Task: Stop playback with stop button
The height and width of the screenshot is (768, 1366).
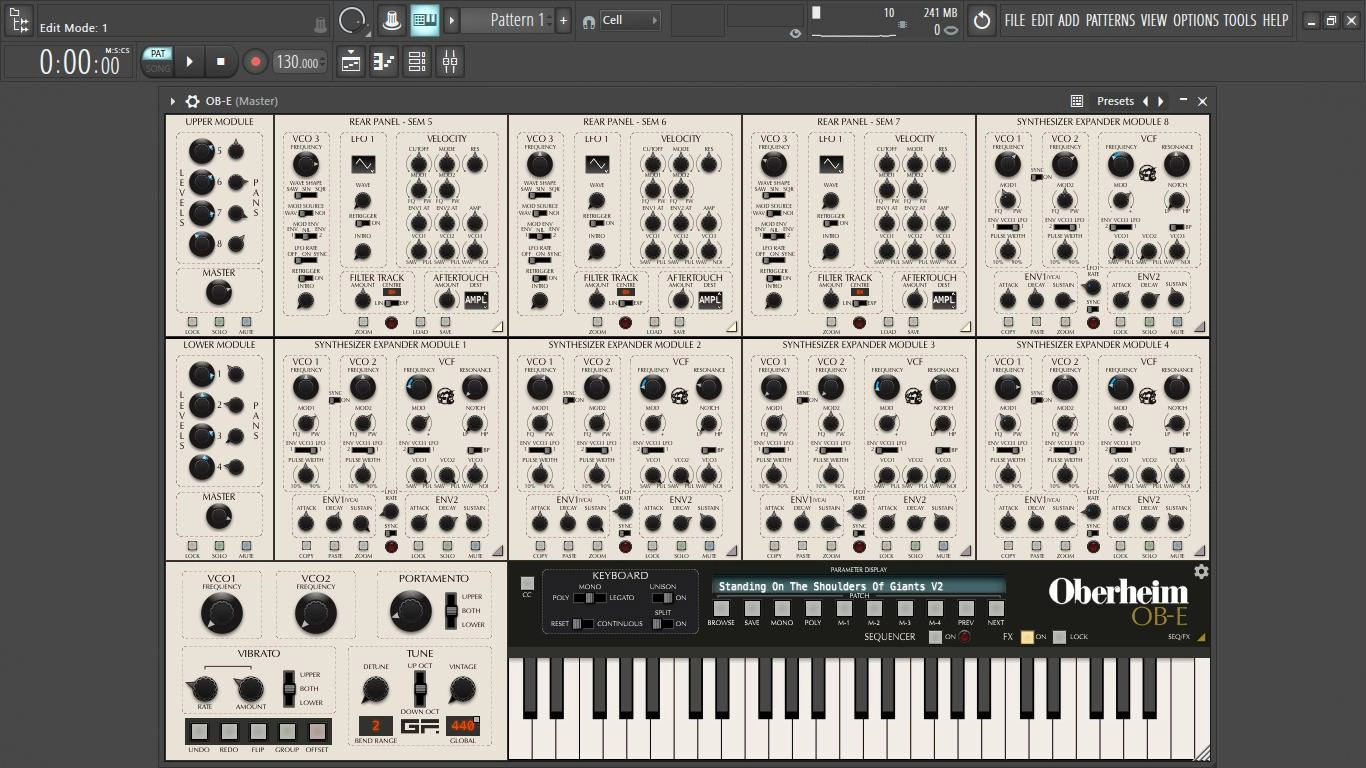Action: pos(221,61)
